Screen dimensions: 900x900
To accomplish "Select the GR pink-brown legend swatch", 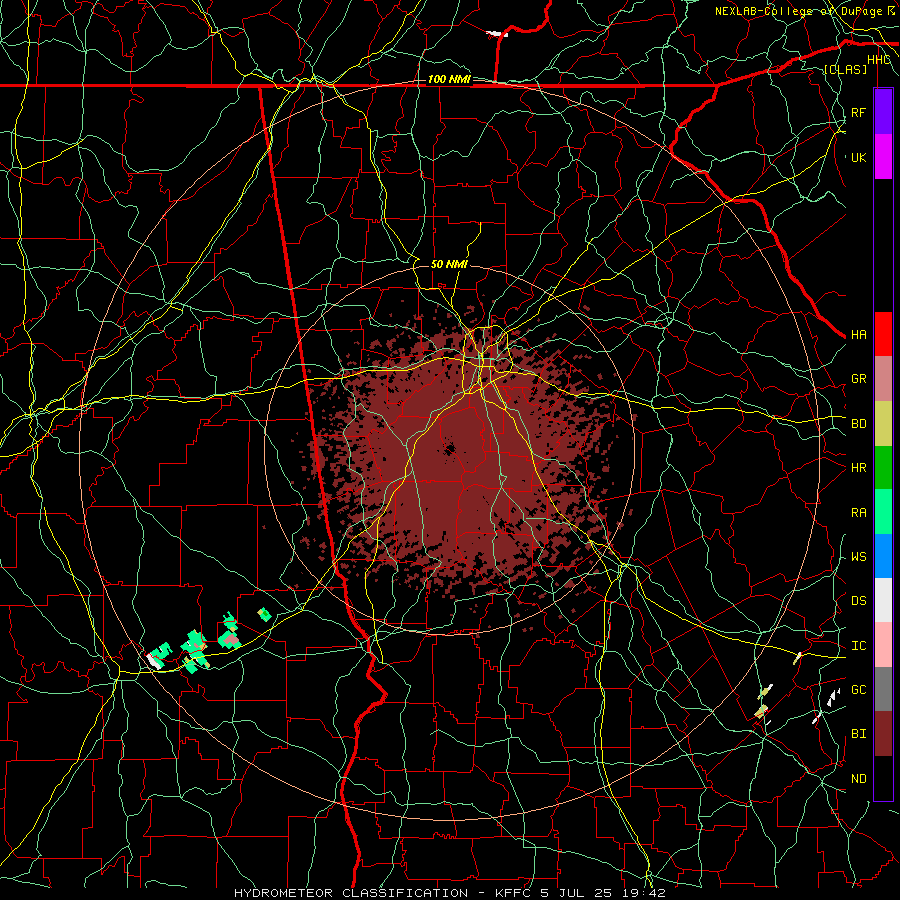I will (x=883, y=379).
